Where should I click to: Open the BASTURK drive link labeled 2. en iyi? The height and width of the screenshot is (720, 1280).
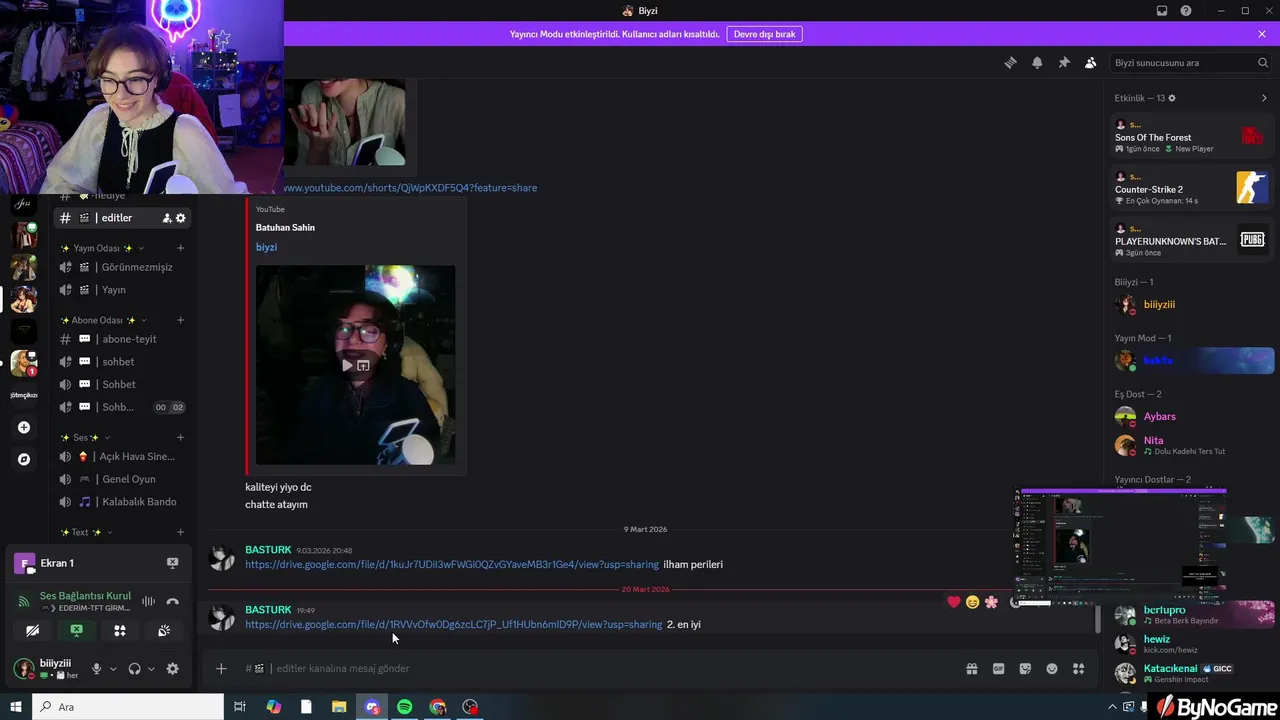click(x=453, y=624)
